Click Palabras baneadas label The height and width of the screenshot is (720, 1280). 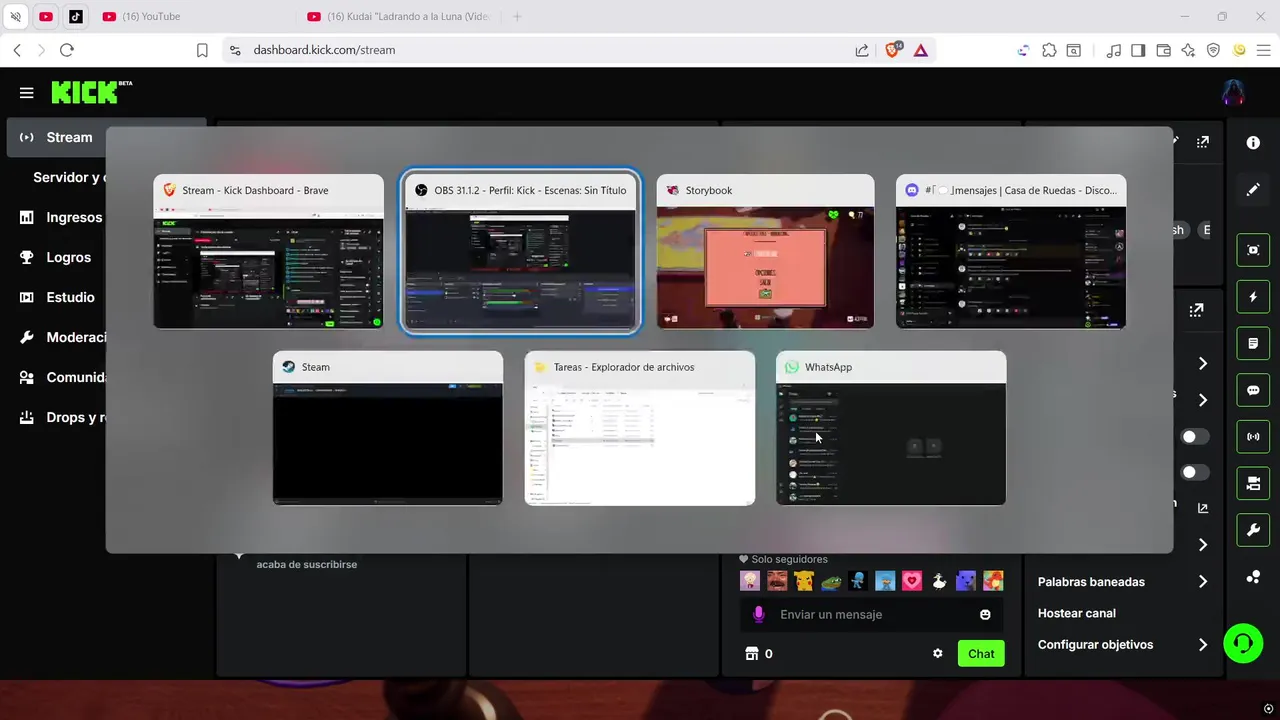click(x=1091, y=581)
